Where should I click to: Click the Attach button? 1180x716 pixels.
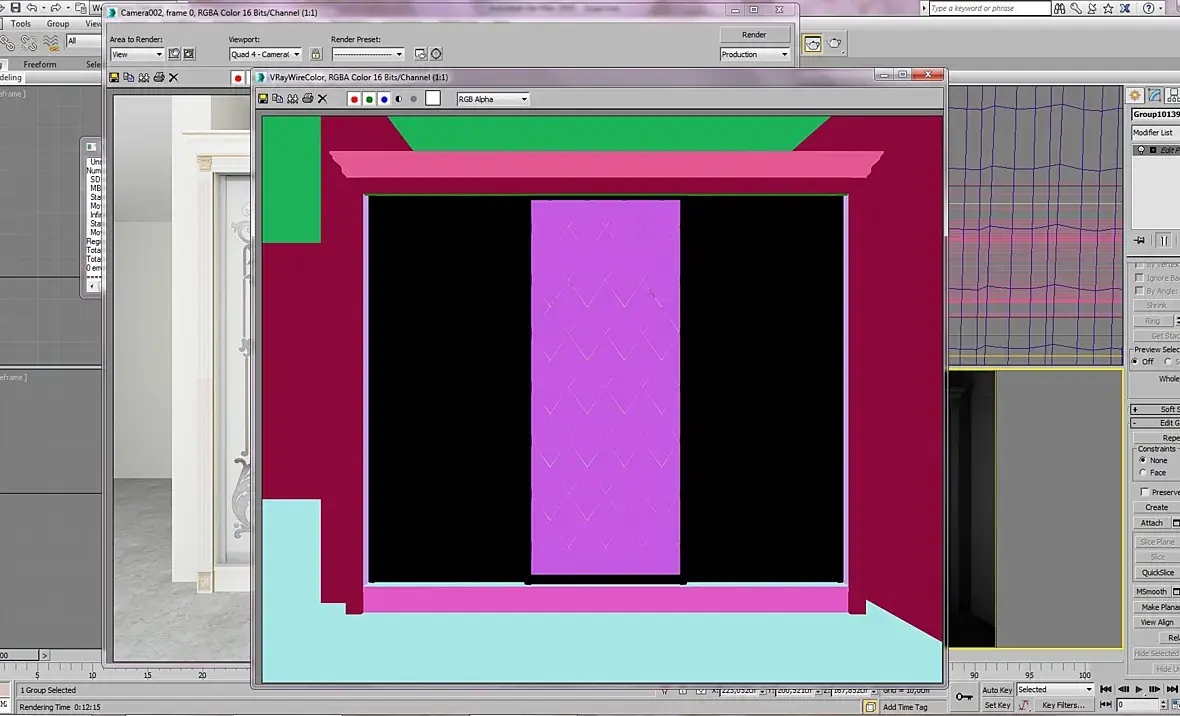click(x=1151, y=523)
